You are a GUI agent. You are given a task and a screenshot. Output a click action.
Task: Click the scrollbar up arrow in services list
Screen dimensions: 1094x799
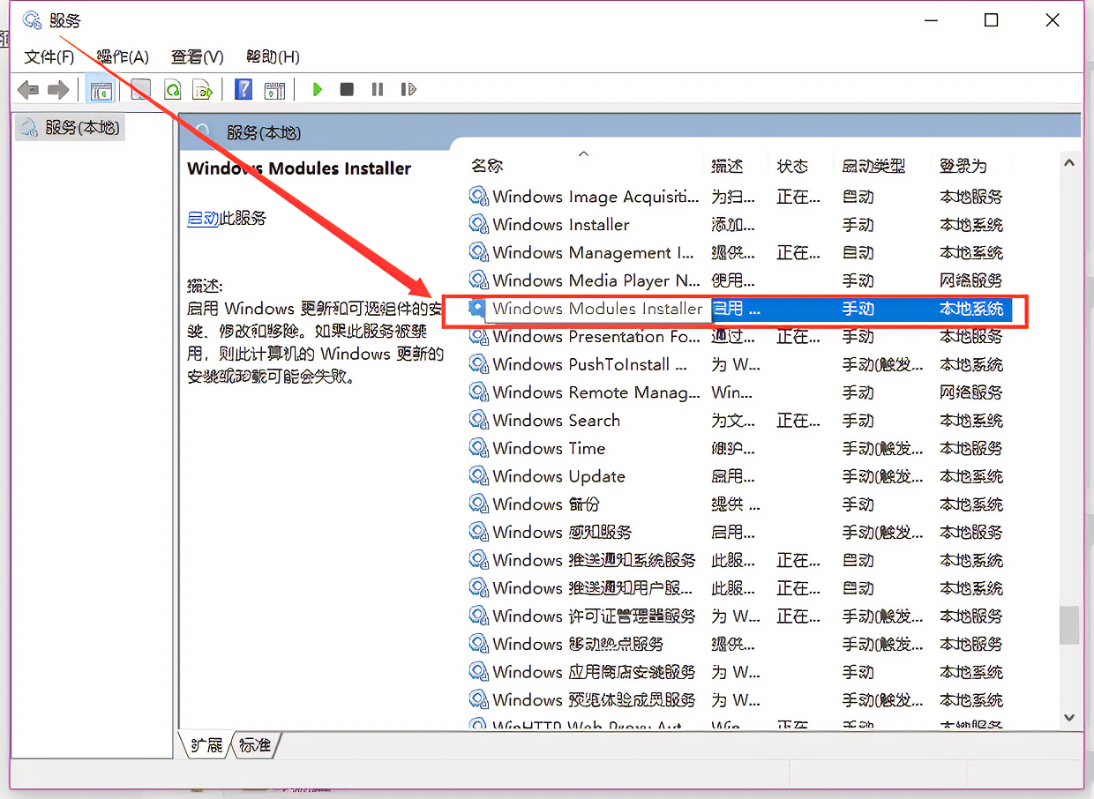click(x=1069, y=163)
